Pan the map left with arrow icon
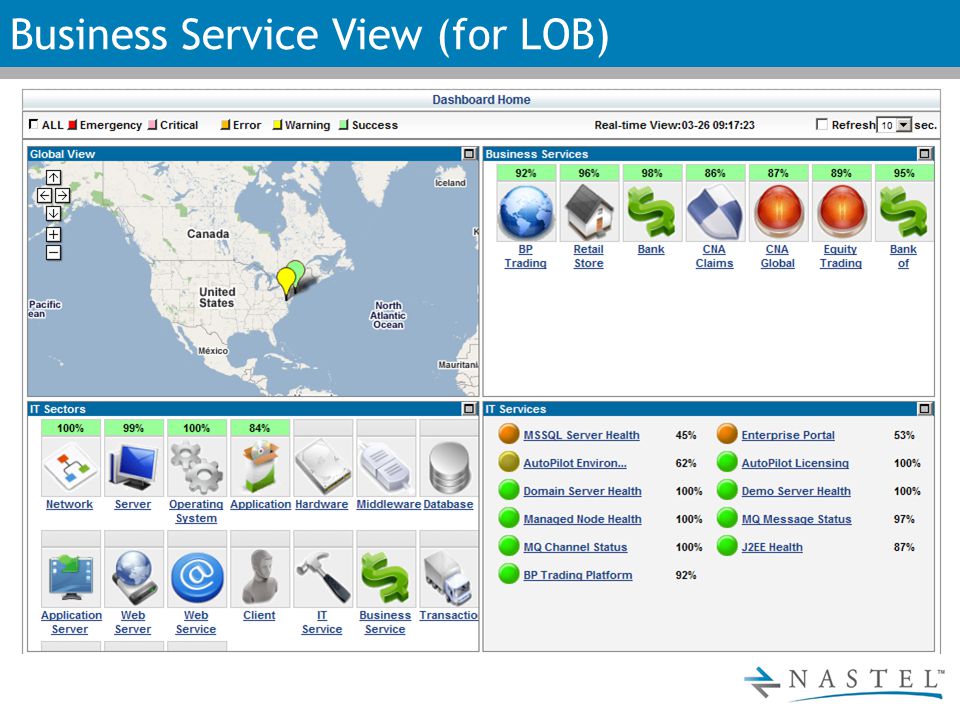The image size is (960, 720). tap(44, 195)
